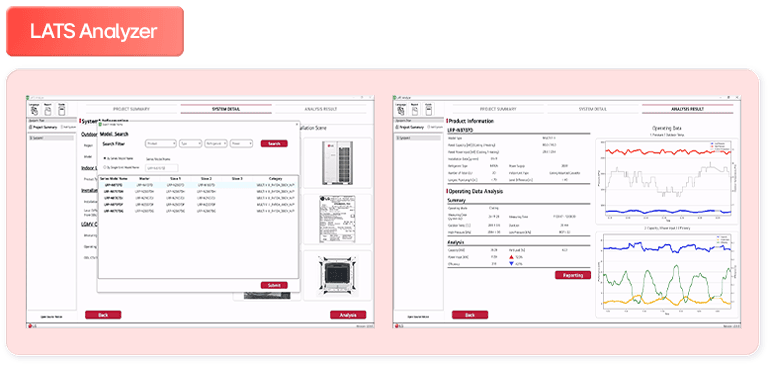Click the outdoor unit photo thumbnail

(x=337, y=163)
